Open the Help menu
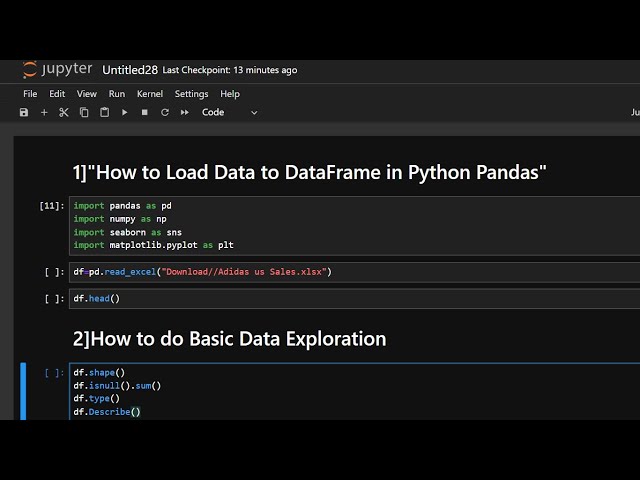This screenshot has width=640, height=480. (x=230, y=94)
